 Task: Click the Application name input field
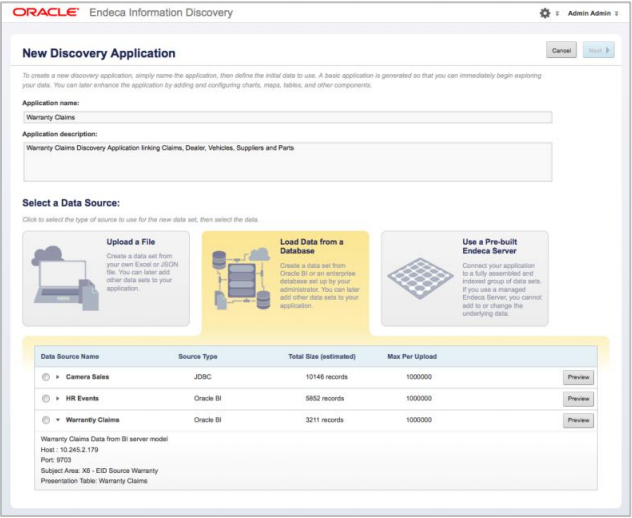click(288, 117)
